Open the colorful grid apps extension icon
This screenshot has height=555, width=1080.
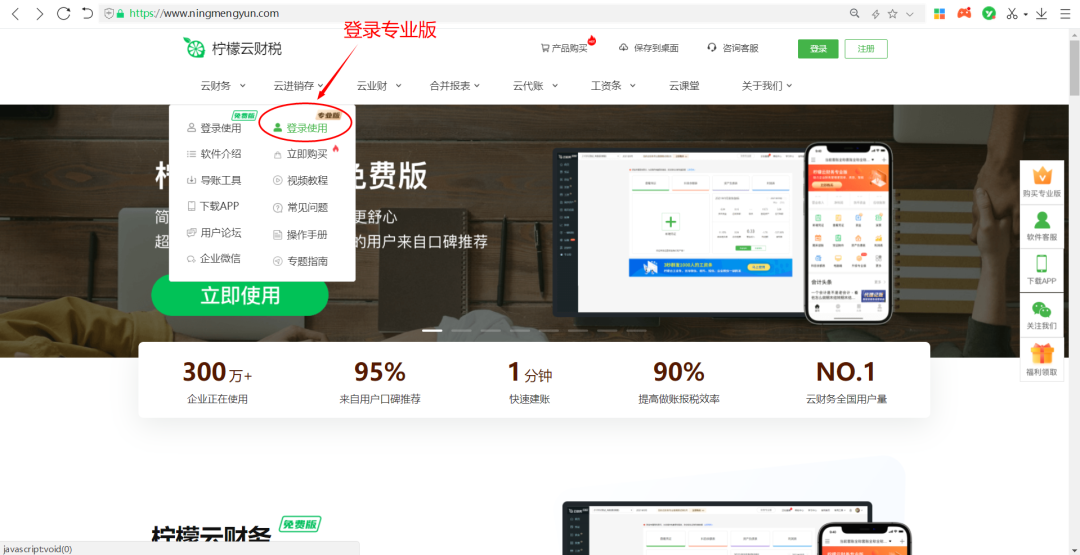click(939, 13)
